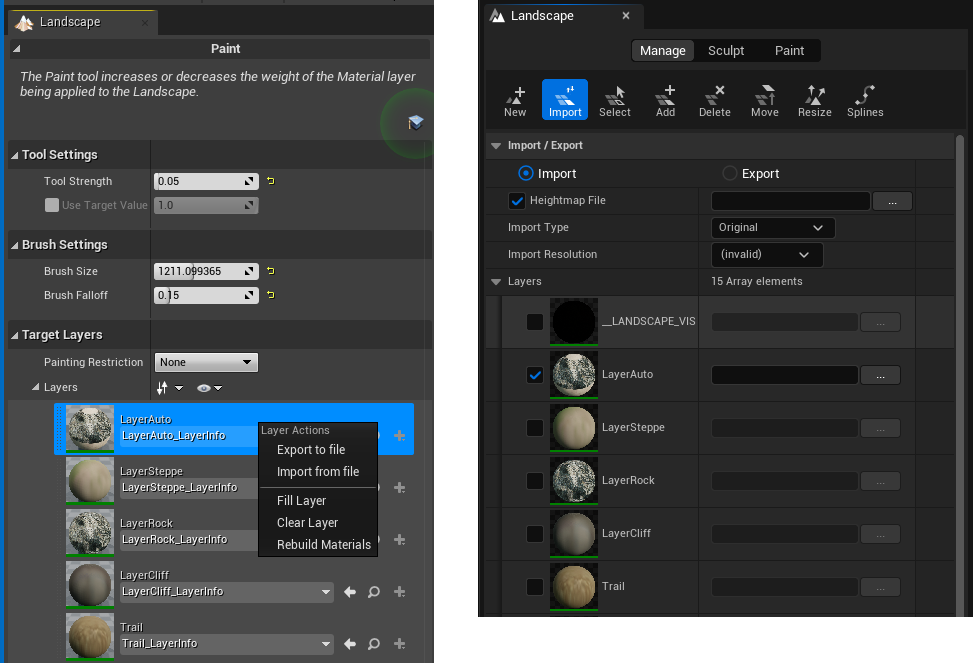Image resolution: width=973 pixels, height=663 pixels.
Task: Open the Painting Restriction dropdown
Action: (x=207, y=363)
